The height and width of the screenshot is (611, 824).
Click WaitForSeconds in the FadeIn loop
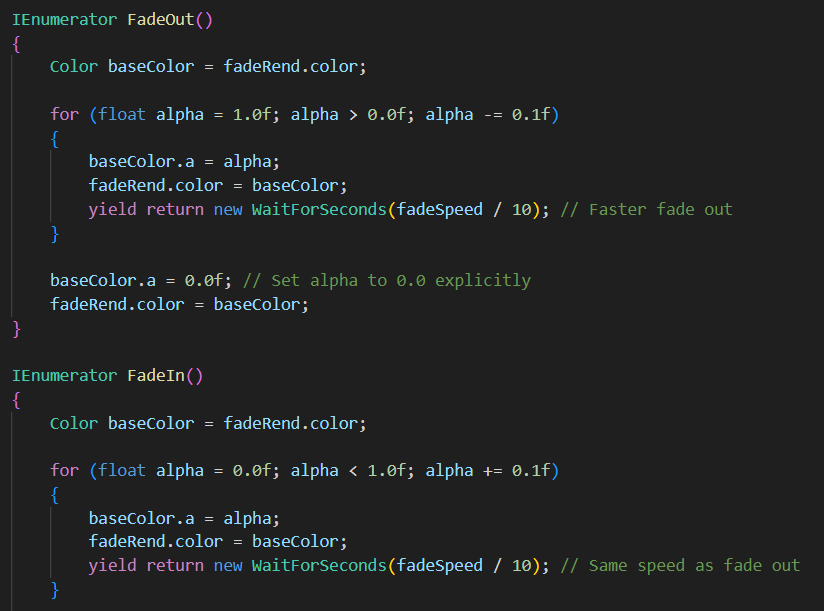[x=318, y=565]
